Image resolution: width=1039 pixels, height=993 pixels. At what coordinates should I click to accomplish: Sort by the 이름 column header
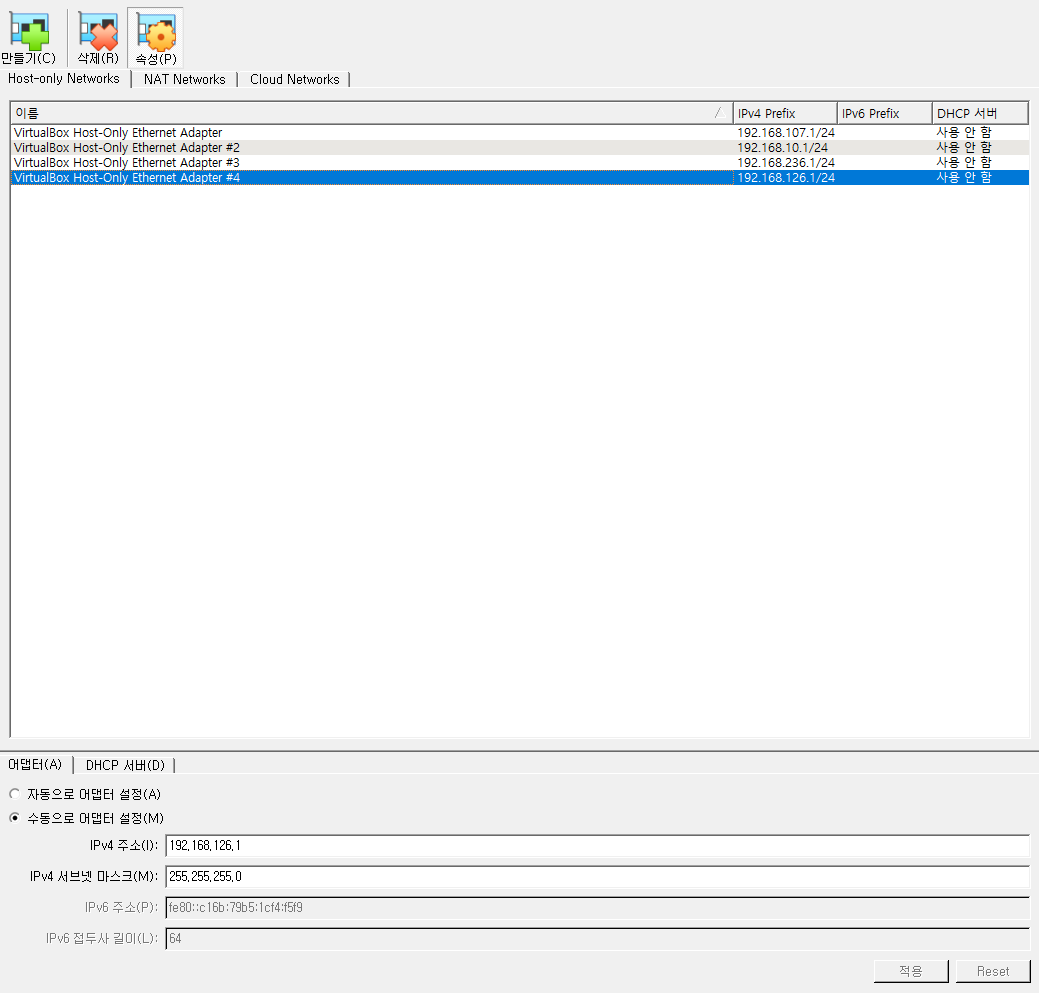click(371, 113)
